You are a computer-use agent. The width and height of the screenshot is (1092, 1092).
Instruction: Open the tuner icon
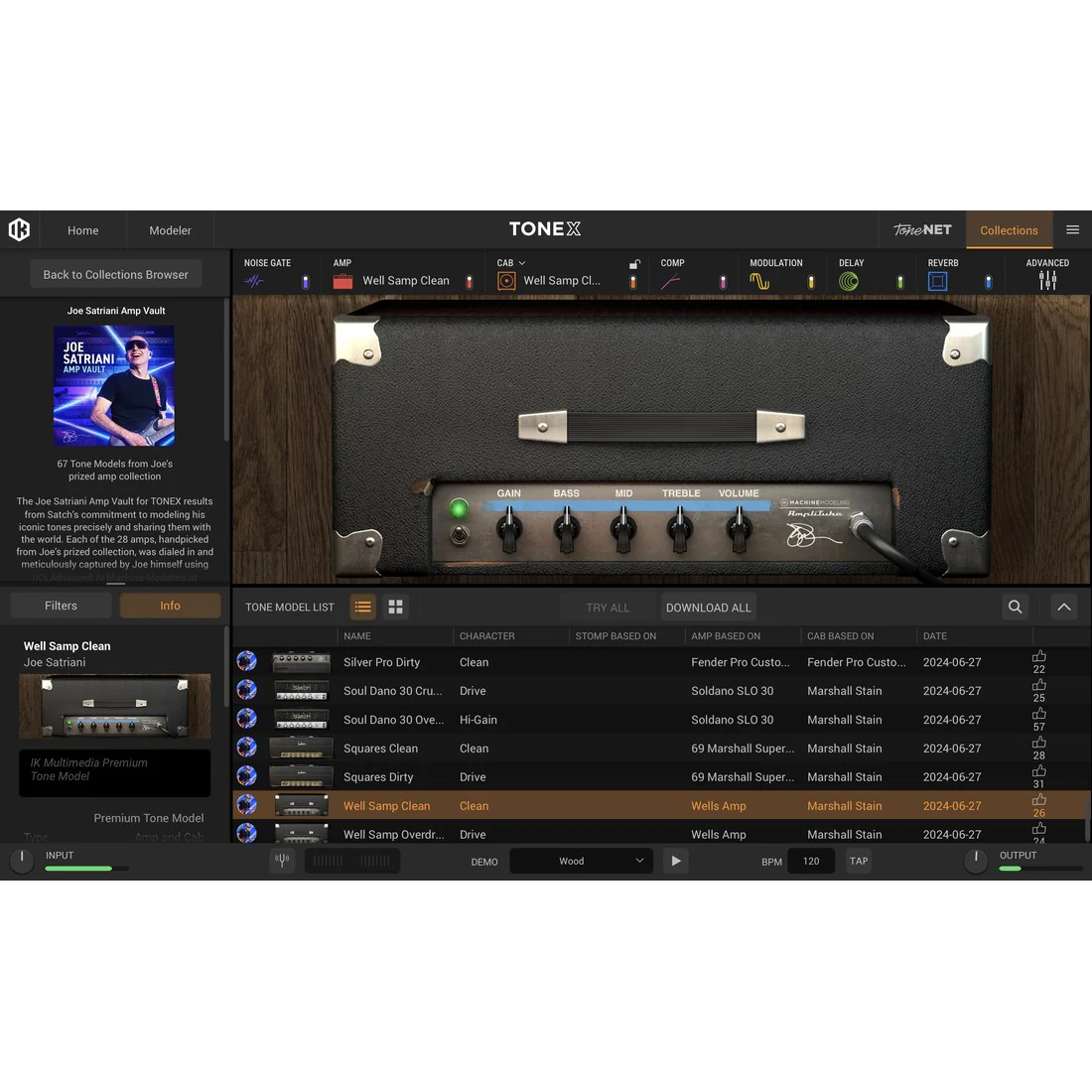282,861
